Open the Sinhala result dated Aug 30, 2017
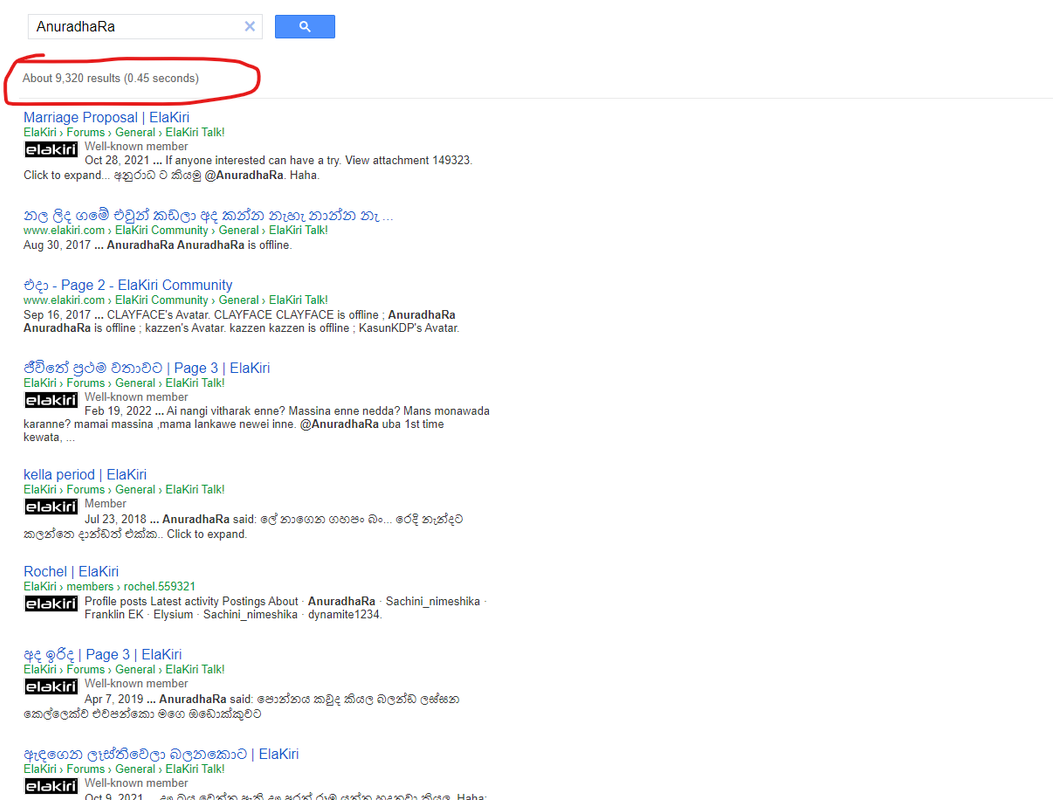1053x800 pixels. click(x=208, y=216)
